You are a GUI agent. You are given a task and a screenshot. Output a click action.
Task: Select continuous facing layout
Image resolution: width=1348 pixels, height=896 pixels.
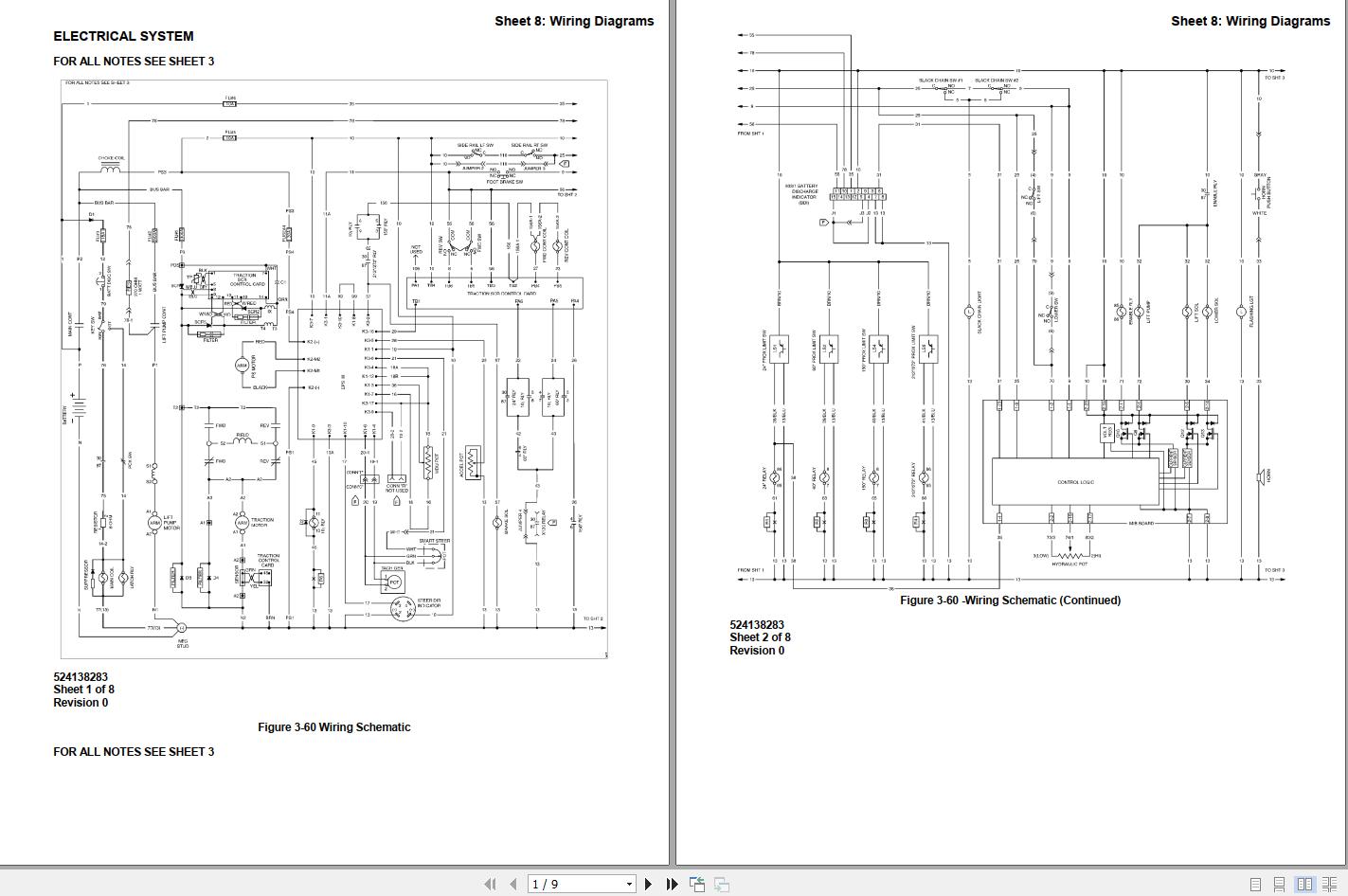point(1328,884)
